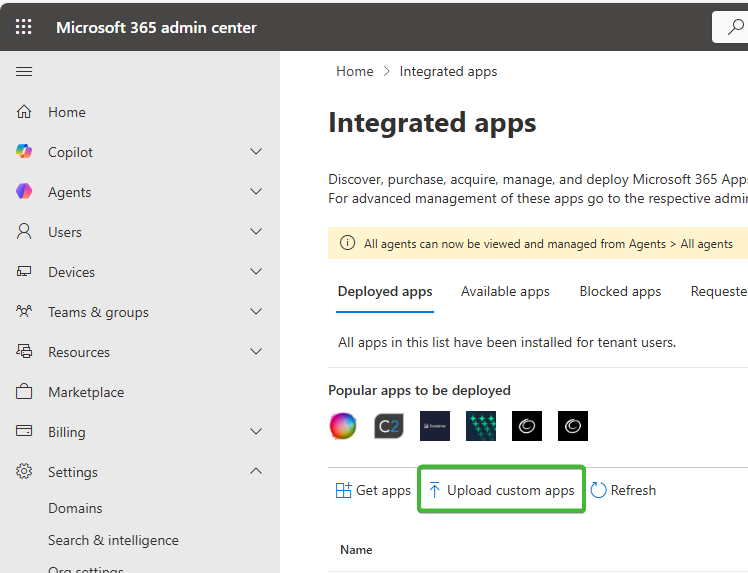The image size is (748, 573).
Task: Open the app launcher waffle menu
Action: point(24,27)
